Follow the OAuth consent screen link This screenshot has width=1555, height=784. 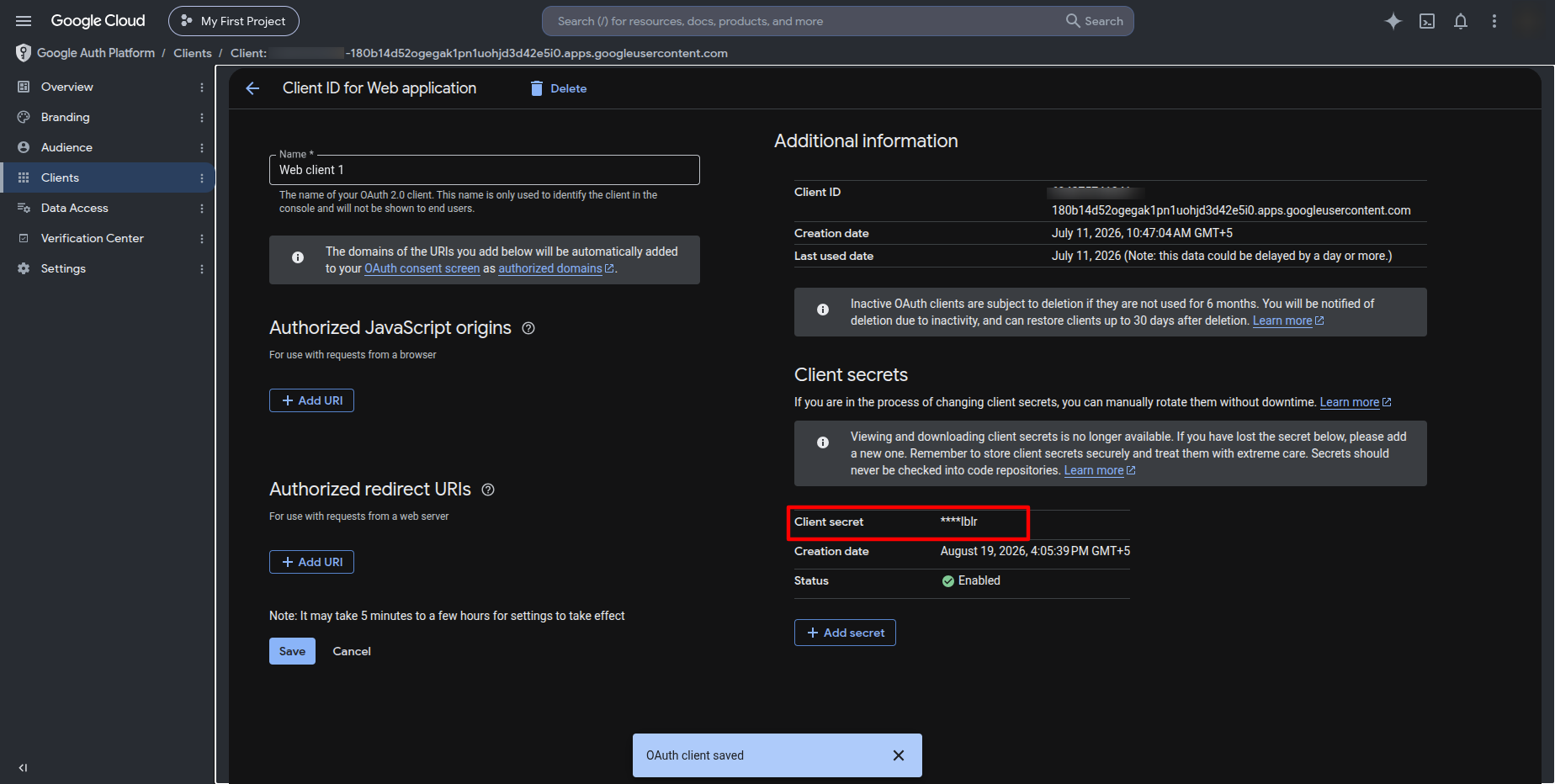click(422, 268)
